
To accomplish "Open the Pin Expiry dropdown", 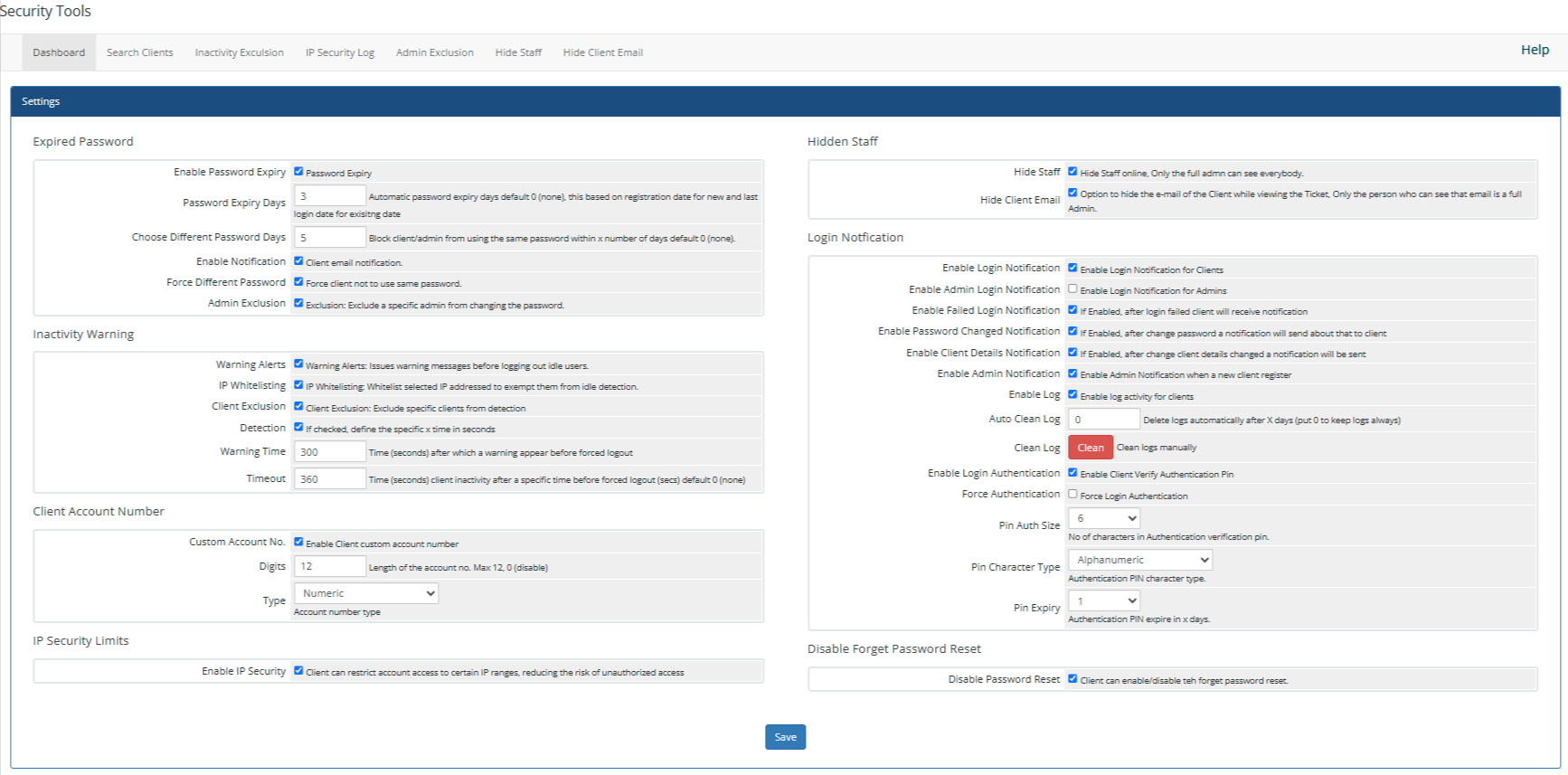I will click(1103, 600).
